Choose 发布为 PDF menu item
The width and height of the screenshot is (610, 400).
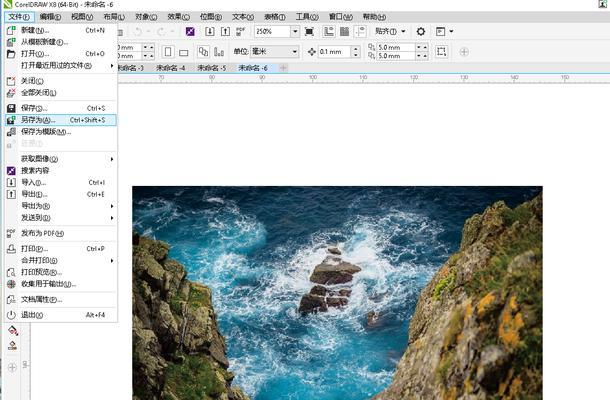point(61,233)
